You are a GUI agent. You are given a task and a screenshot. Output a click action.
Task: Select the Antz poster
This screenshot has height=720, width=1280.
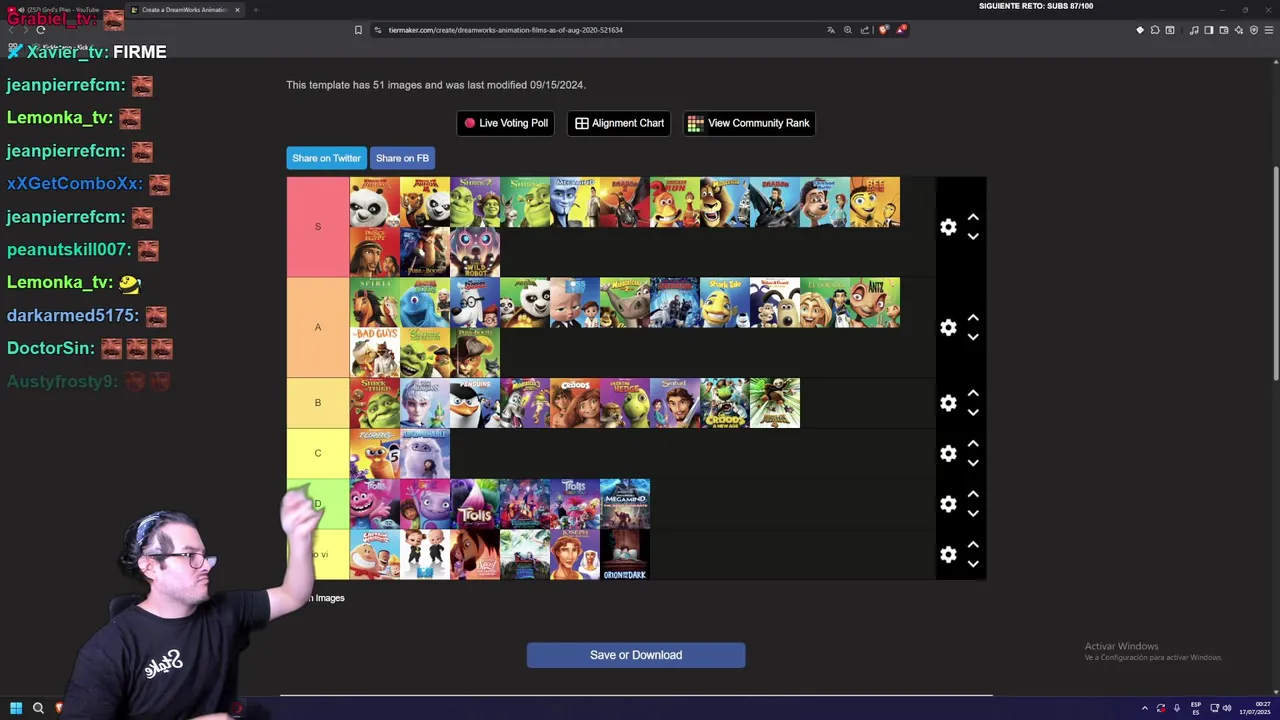click(875, 302)
